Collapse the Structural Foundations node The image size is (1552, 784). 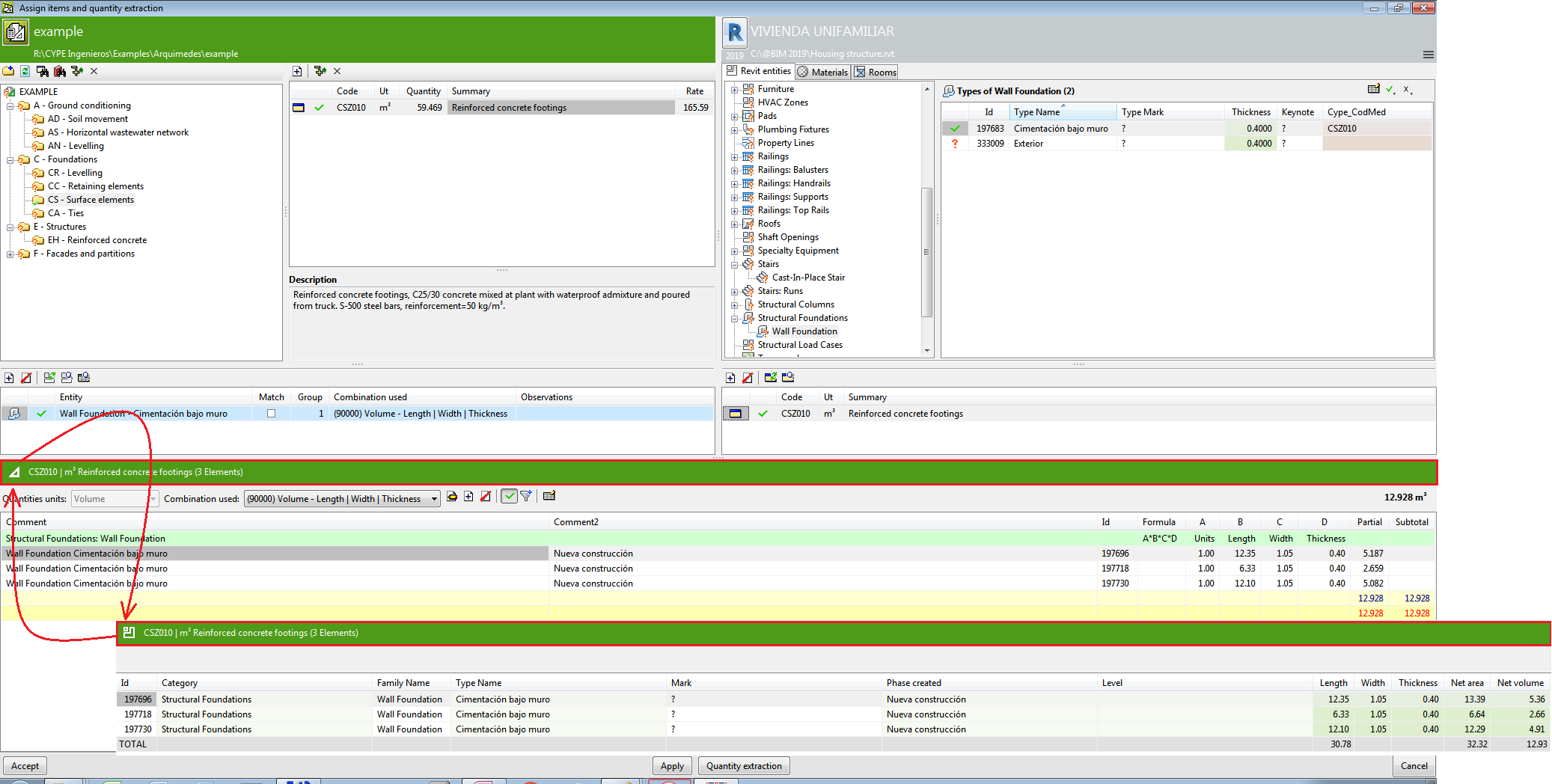point(734,319)
